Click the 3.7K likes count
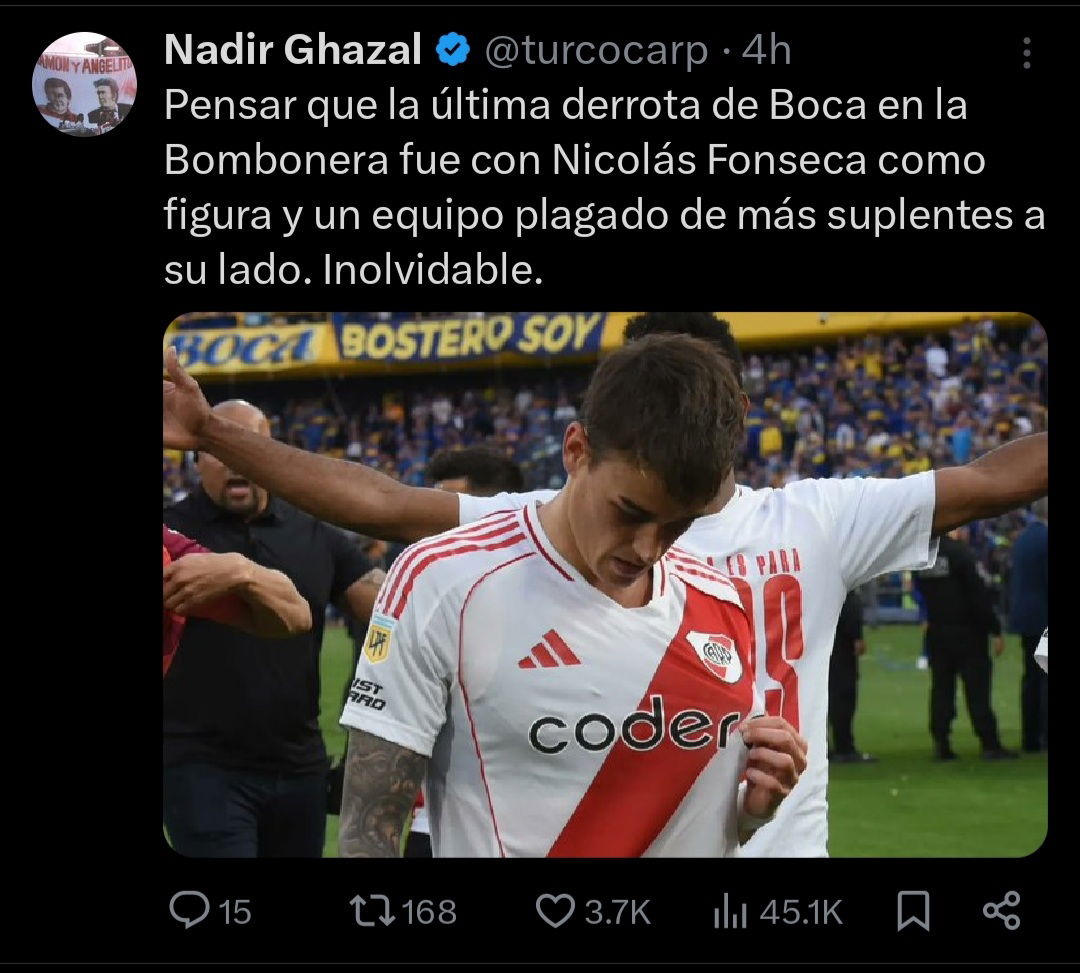Viewport: 1080px width, 973px height. point(618,912)
